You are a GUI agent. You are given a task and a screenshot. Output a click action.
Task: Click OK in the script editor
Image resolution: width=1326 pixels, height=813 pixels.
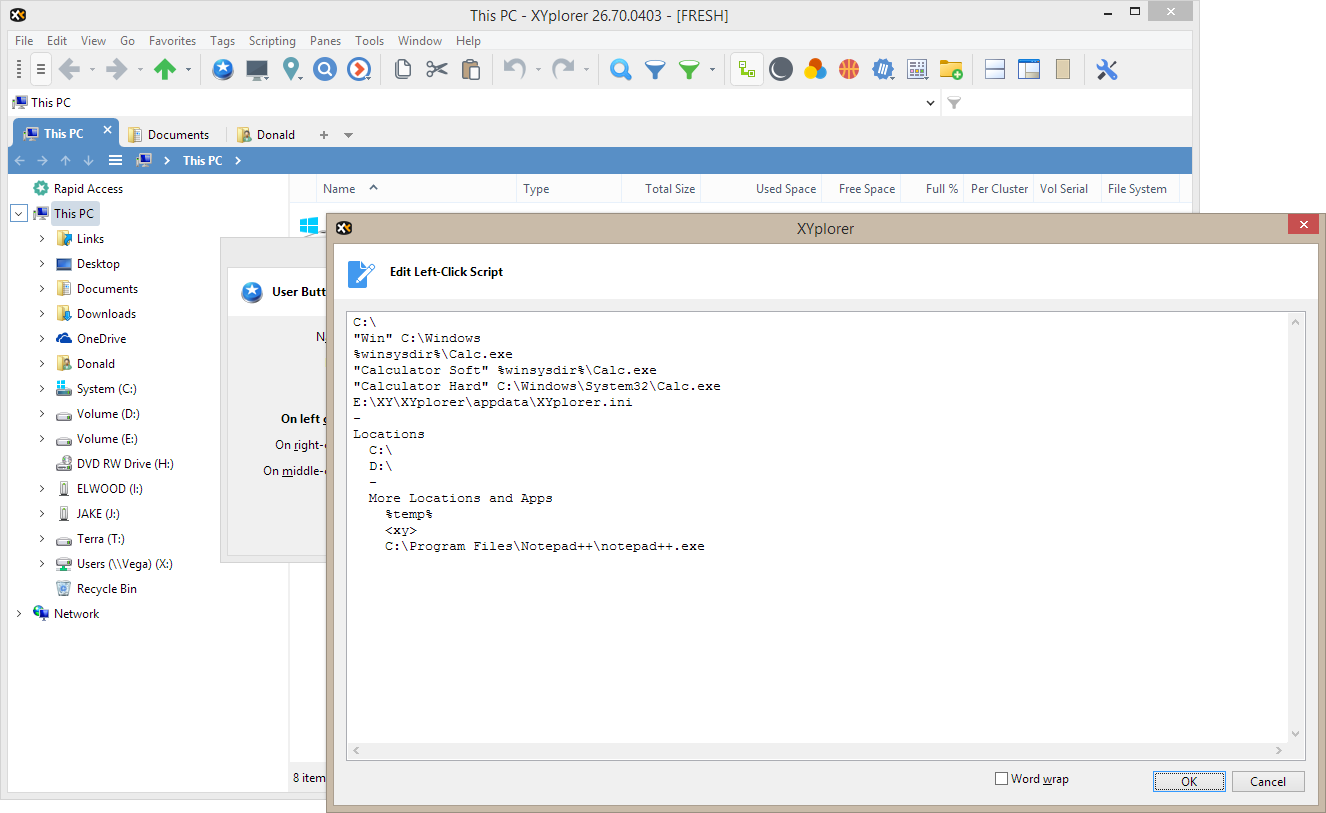pos(1188,782)
